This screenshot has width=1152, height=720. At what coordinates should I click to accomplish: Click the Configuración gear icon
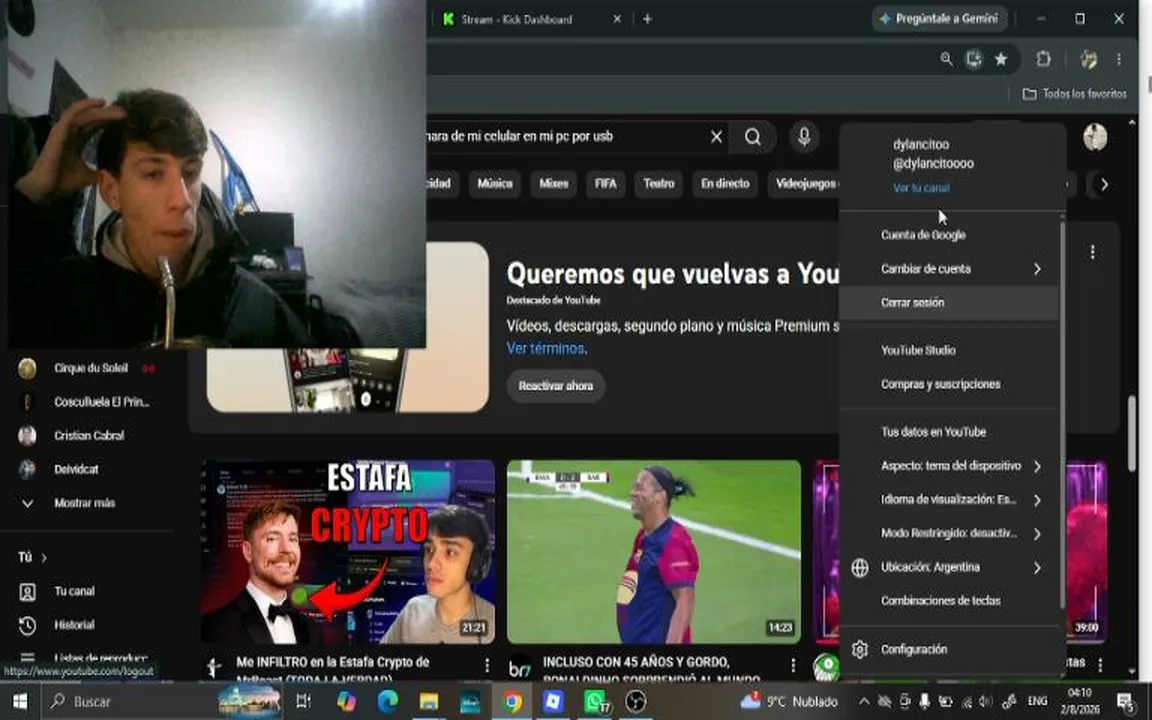click(x=860, y=649)
